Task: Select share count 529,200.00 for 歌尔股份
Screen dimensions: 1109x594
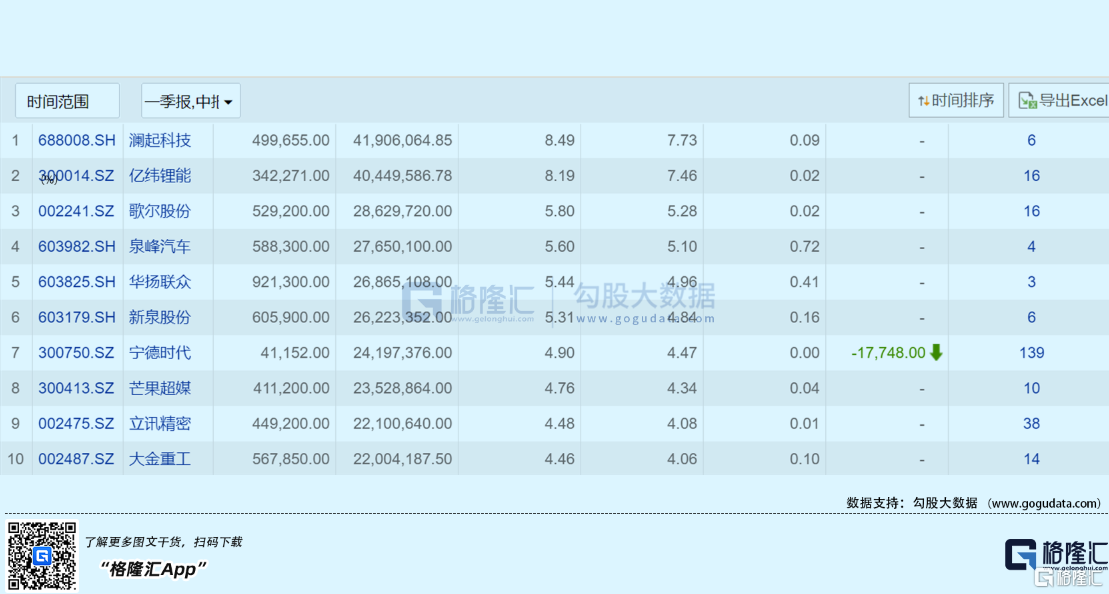Action: [291, 211]
